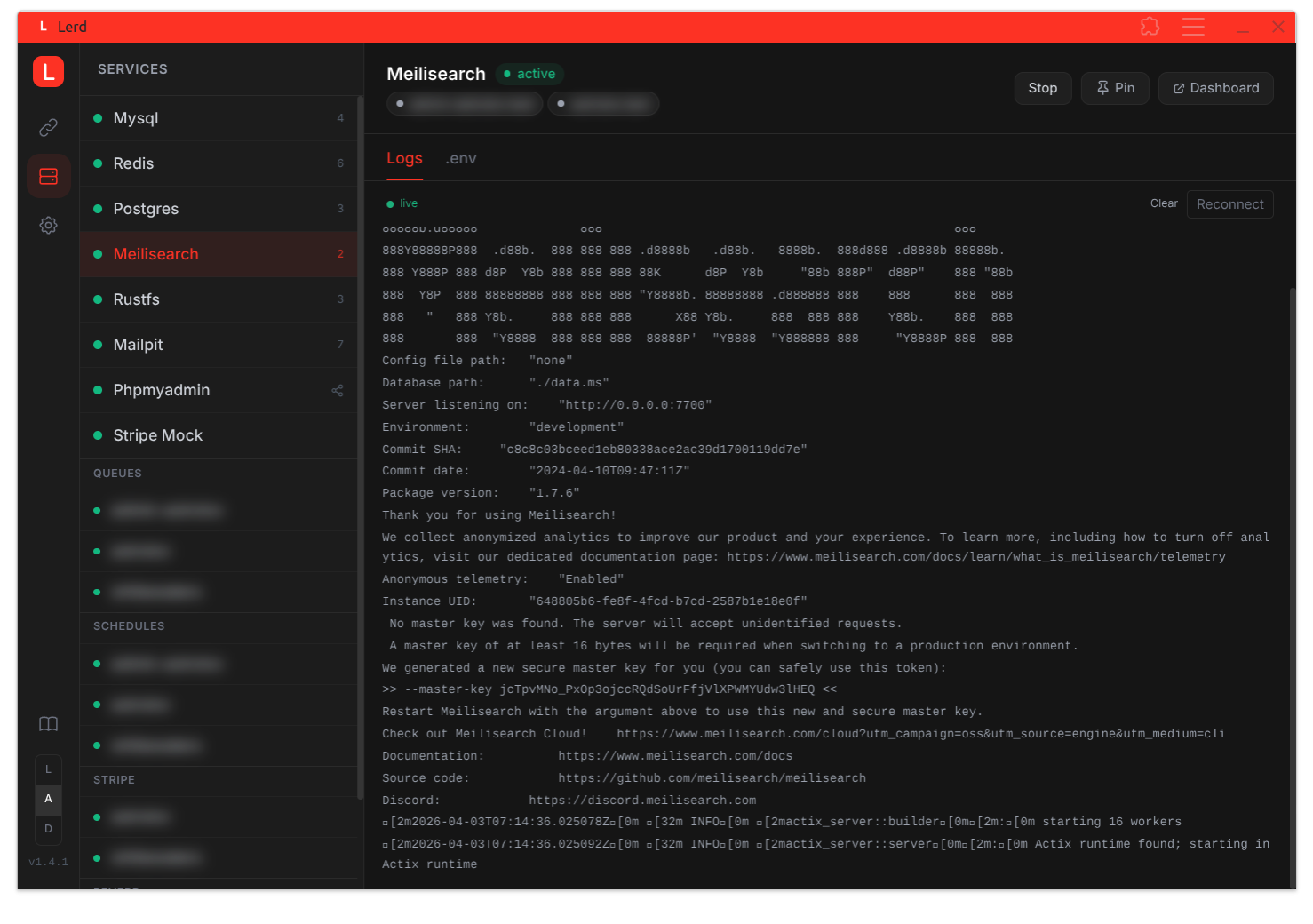The height and width of the screenshot is (924, 1313).
Task: Click the share icon beside Phpmyadmin
Action: (338, 390)
